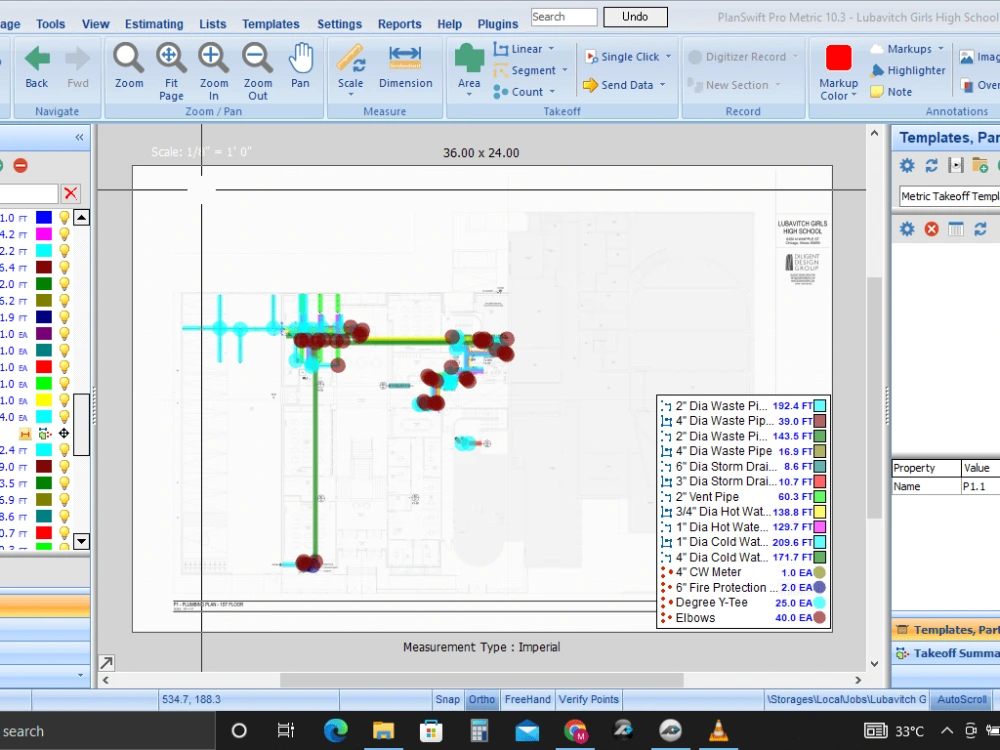This screenshot has height=750, width=1000.
Task: Collapse the left panel with the double chevron
Action: tap(79, 137)
